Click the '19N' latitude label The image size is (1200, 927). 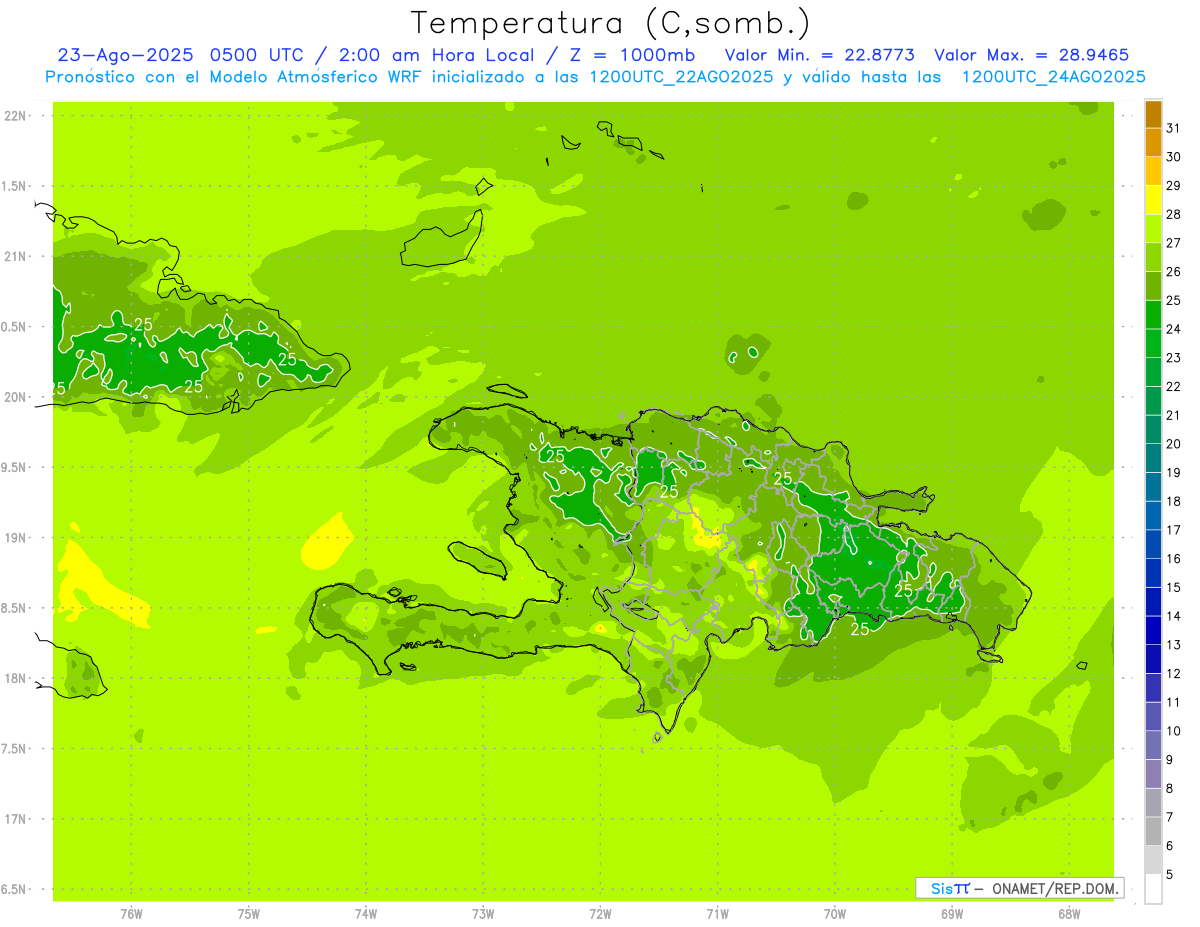14,537
